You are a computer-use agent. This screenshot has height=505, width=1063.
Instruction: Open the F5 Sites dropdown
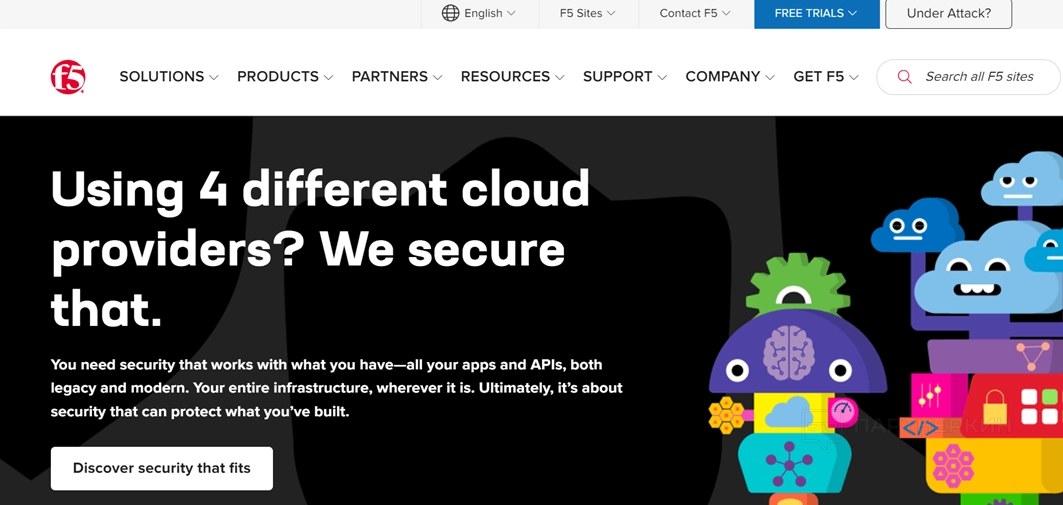click(587, 13)
